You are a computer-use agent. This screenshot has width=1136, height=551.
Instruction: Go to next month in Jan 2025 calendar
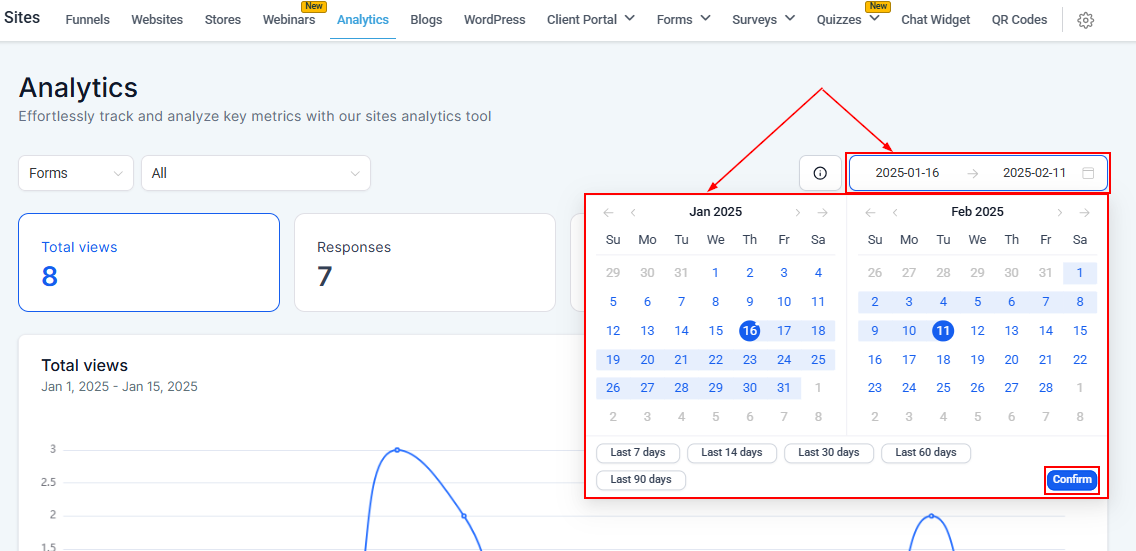pyautogui.click(x=798, y=212)
